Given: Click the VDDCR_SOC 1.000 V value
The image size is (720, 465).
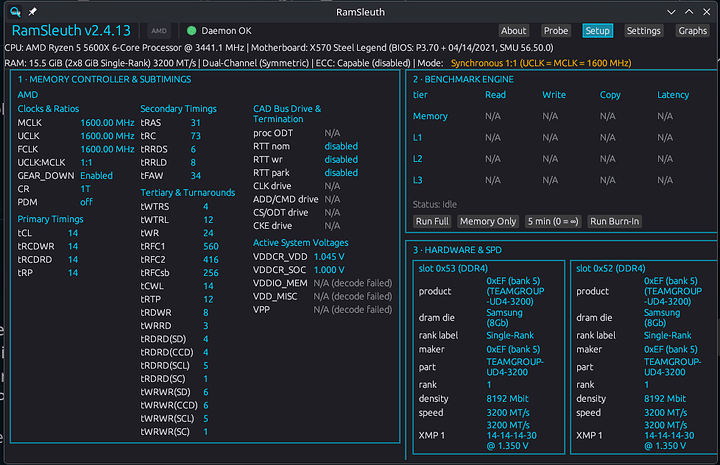Looking at the screenshot, I should pyautogui.click(x=329, y=270).
